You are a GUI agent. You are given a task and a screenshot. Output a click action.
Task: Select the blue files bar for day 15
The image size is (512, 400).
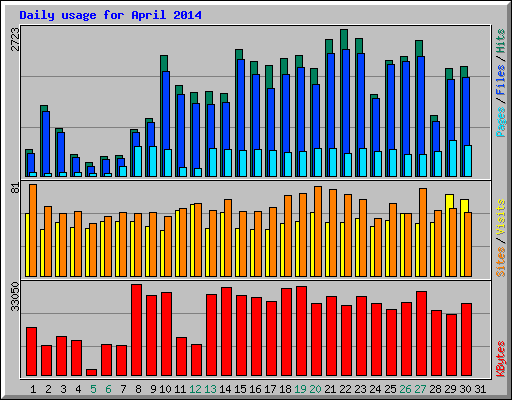(241, 105)
